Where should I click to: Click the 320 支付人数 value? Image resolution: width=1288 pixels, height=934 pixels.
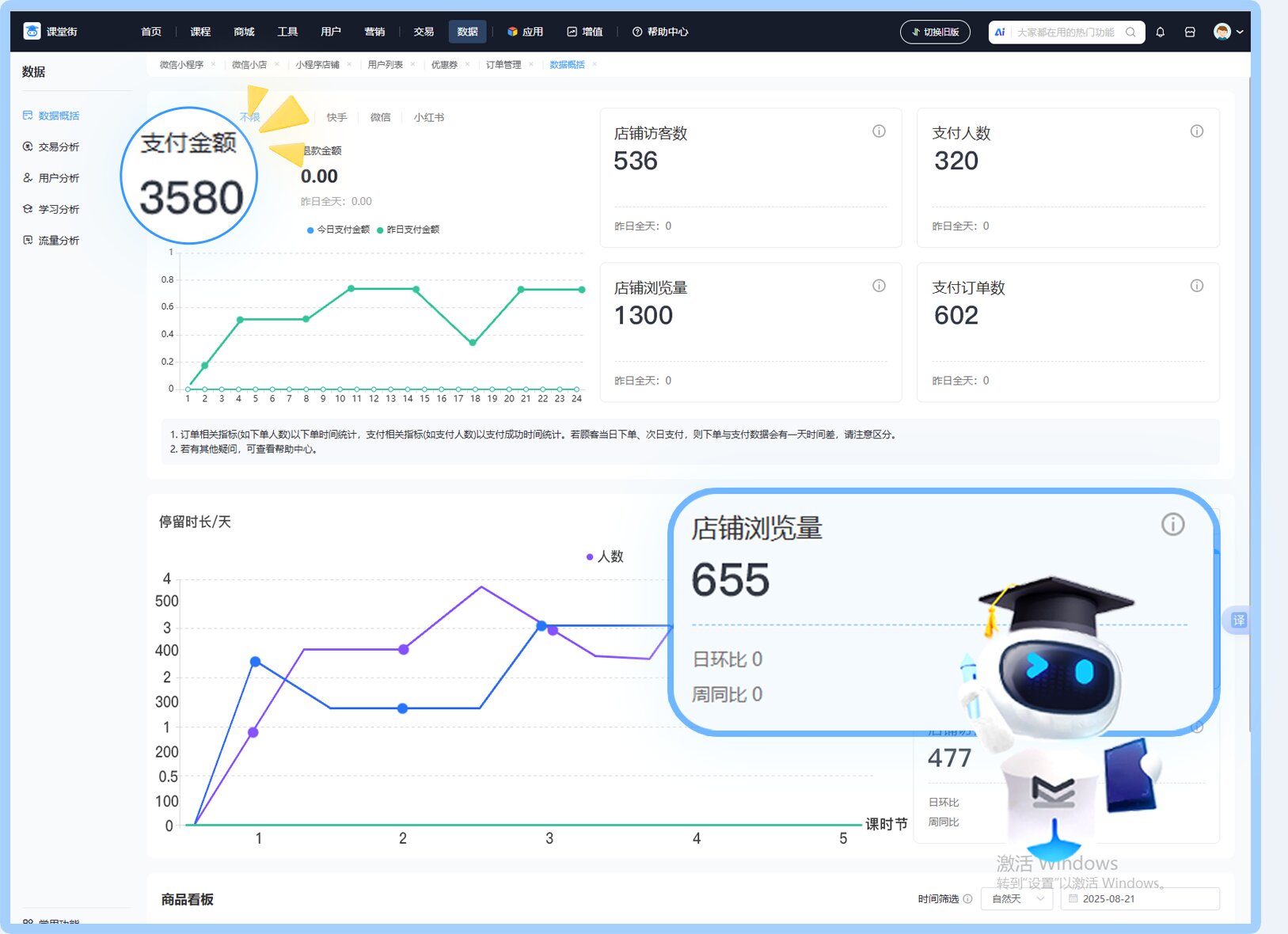[956, 161]
